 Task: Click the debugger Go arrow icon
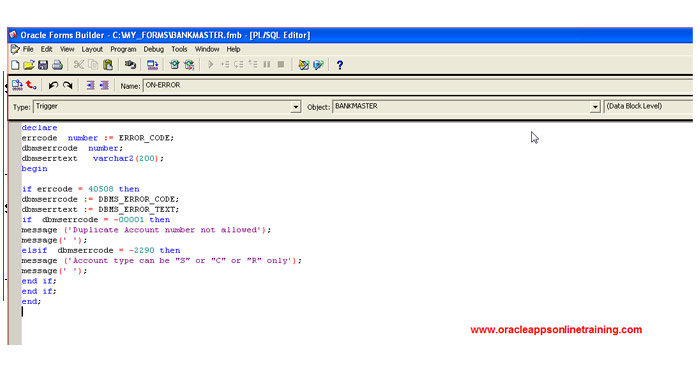coord(210,65)
